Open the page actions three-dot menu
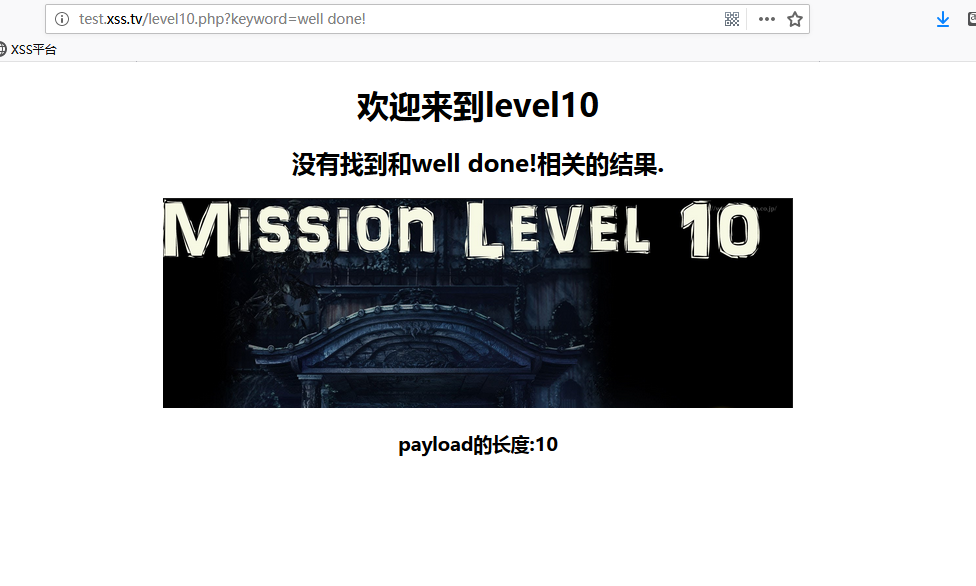976x586 pixels. [766, 19]
